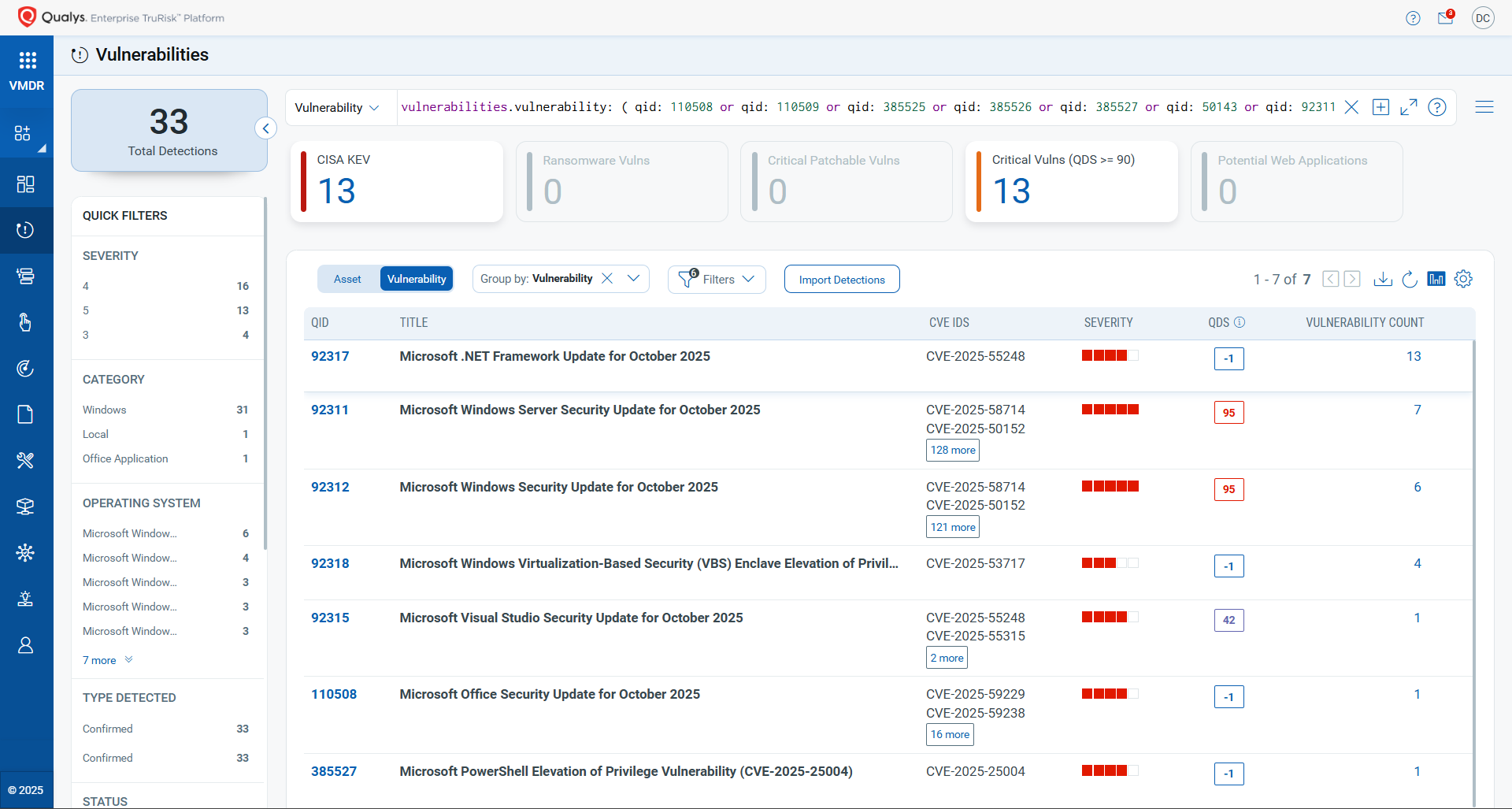Clear the search query with X
The height and width of the screenshot is (809, 1512).
coord(1351,107)
